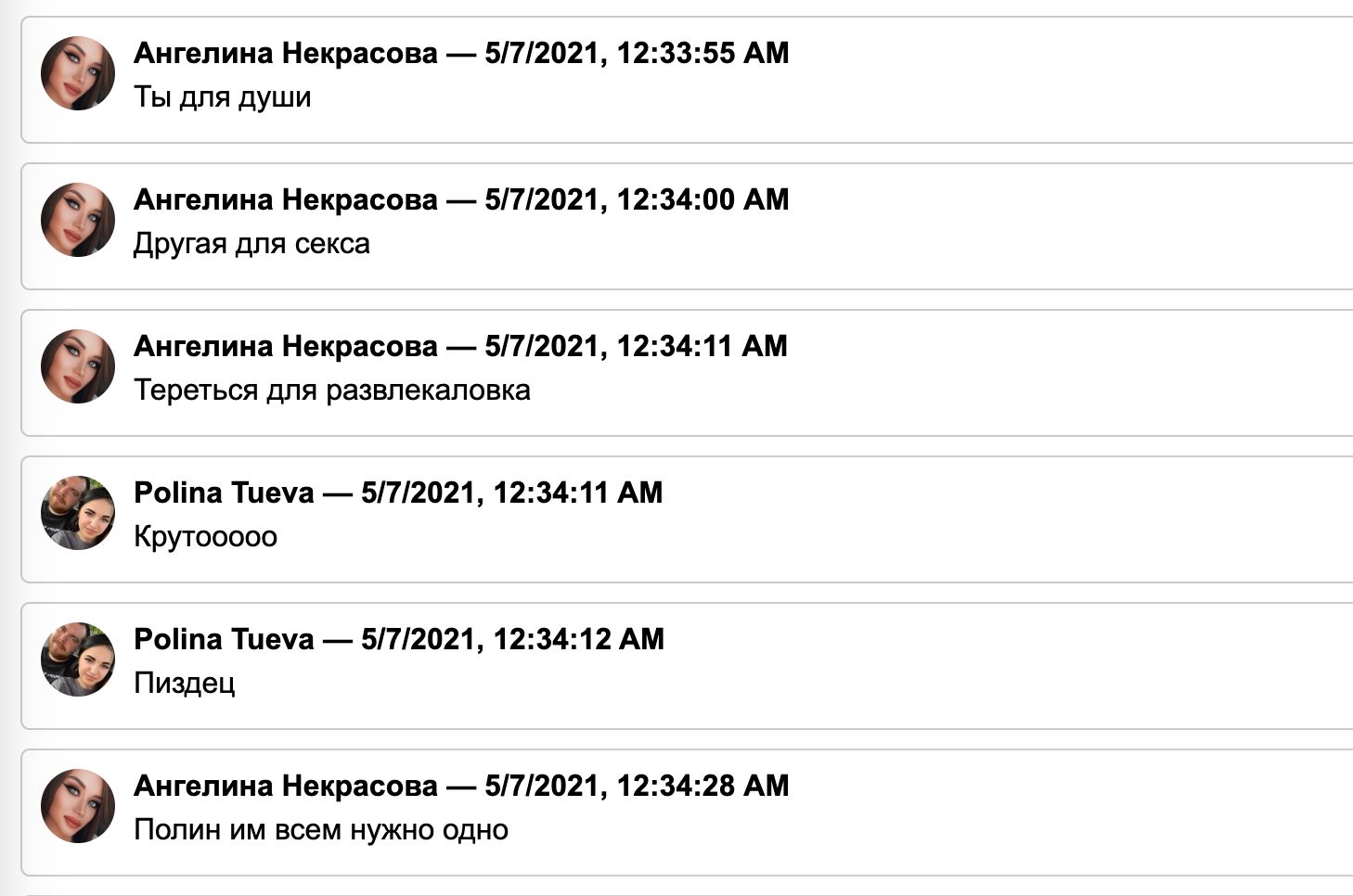
Task: Click Ангелина Некрасова's 12:34:11 AM timestamp
Action: pyautogui.click(x=636, y=346)
